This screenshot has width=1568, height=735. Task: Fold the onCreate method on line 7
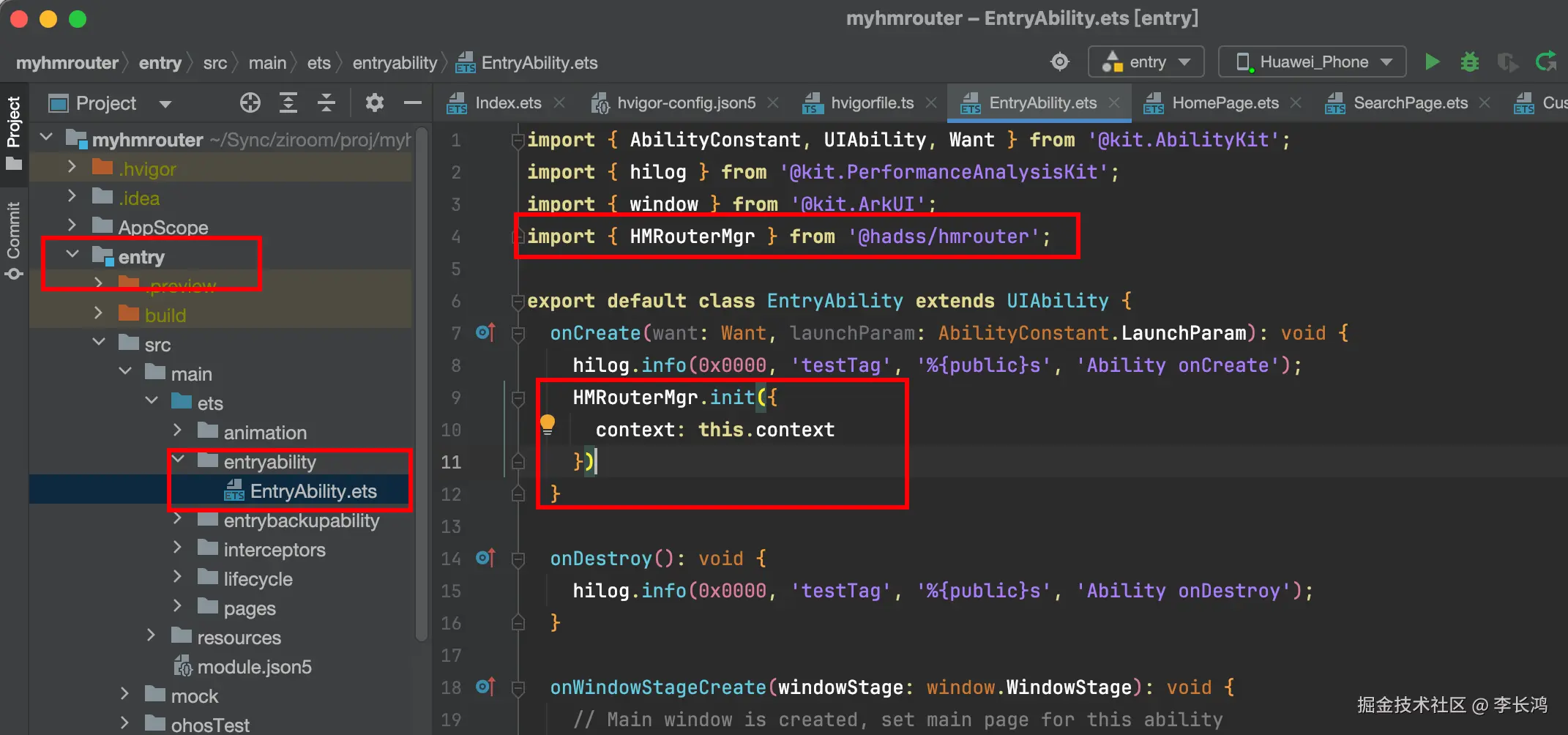click(x=518, y=334)
